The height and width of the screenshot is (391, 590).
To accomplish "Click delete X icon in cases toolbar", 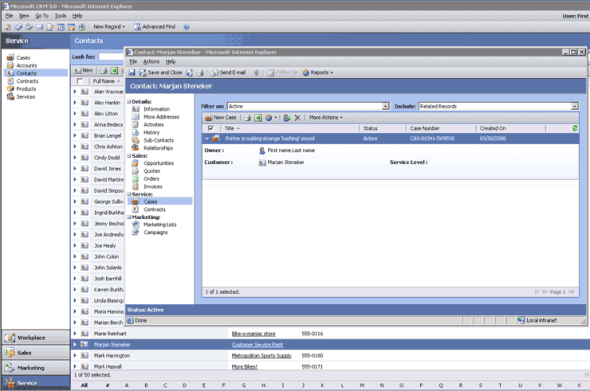I will click(x=297, y=118).
